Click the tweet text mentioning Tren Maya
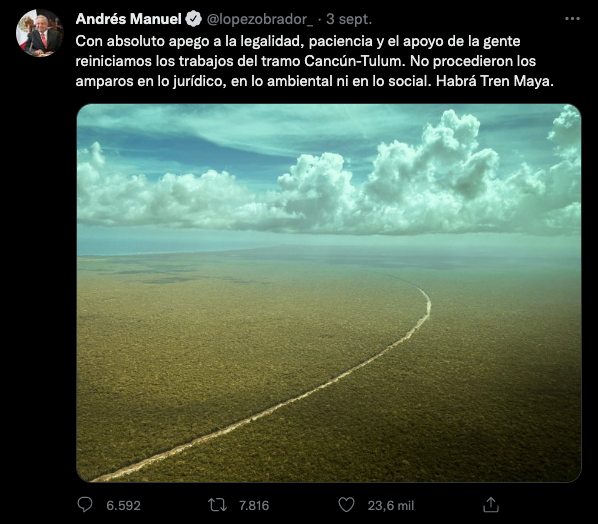This screenshot has height=524, width=598. pyautogui.click(x=315, y=81)
